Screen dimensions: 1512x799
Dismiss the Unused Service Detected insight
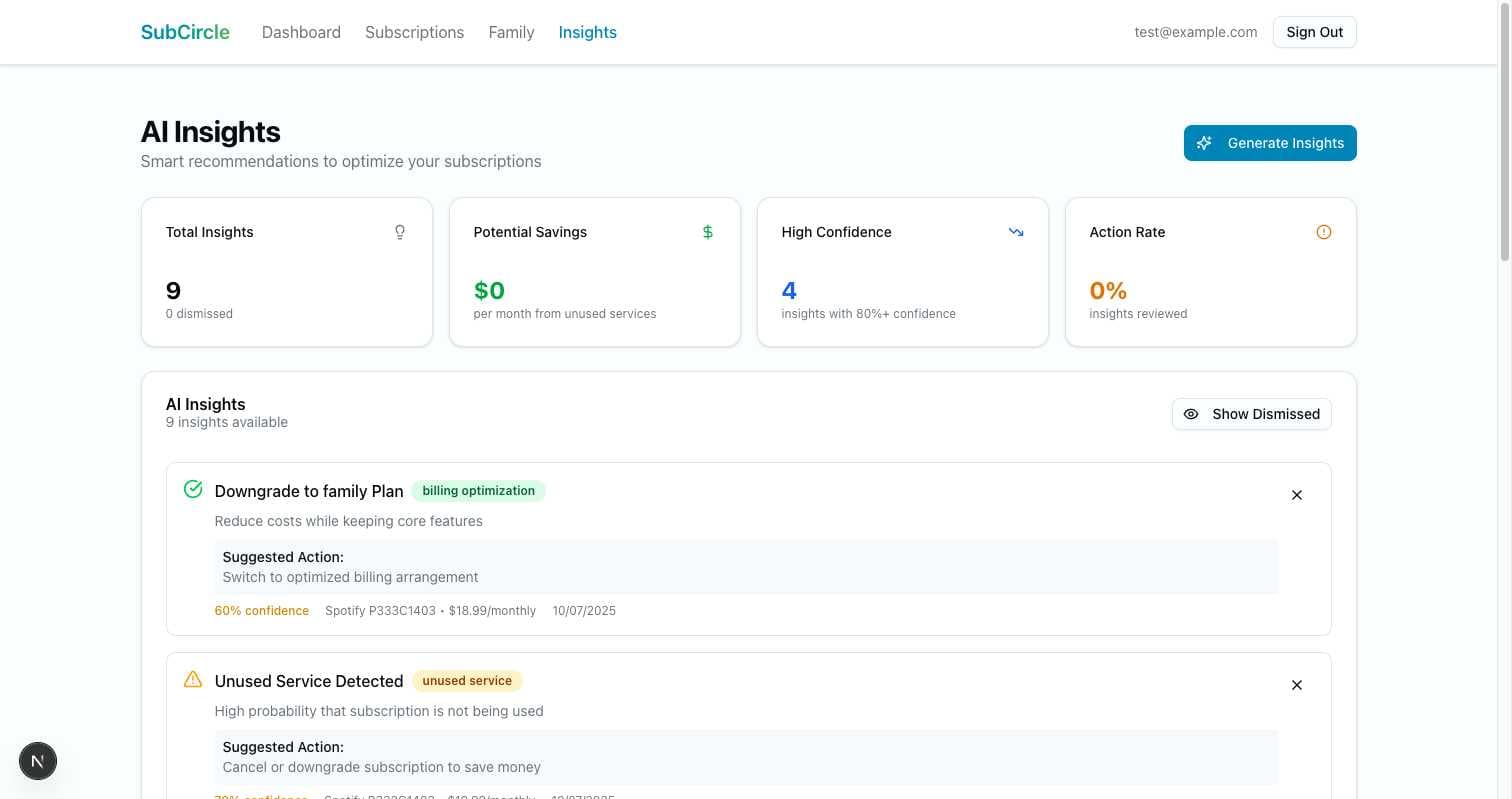coord(1296,684)
